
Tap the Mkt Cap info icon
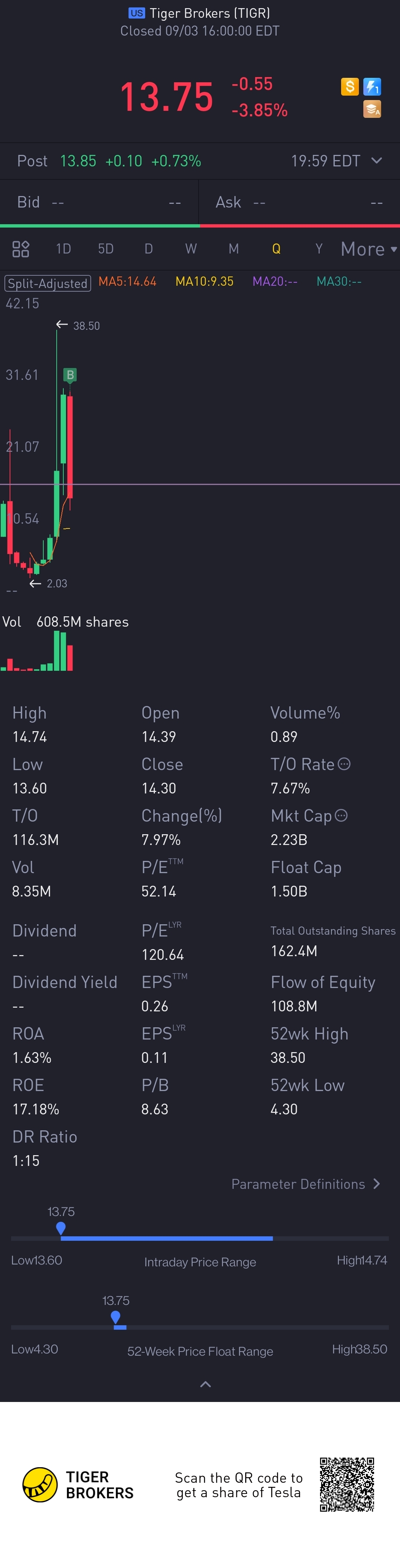point(341,816)
